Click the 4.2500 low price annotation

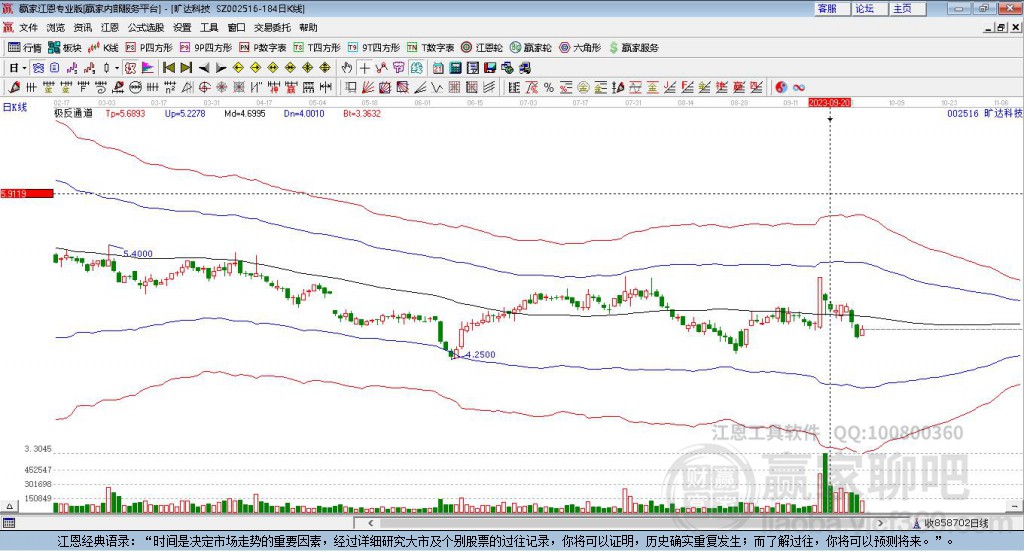[480, 354]
